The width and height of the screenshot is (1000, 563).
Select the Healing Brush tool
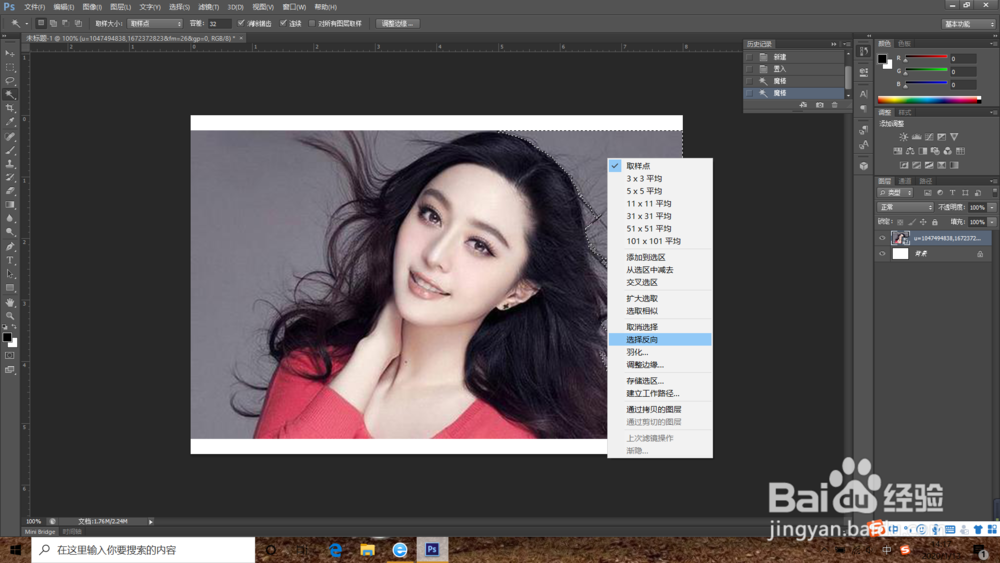pos(10,136)
